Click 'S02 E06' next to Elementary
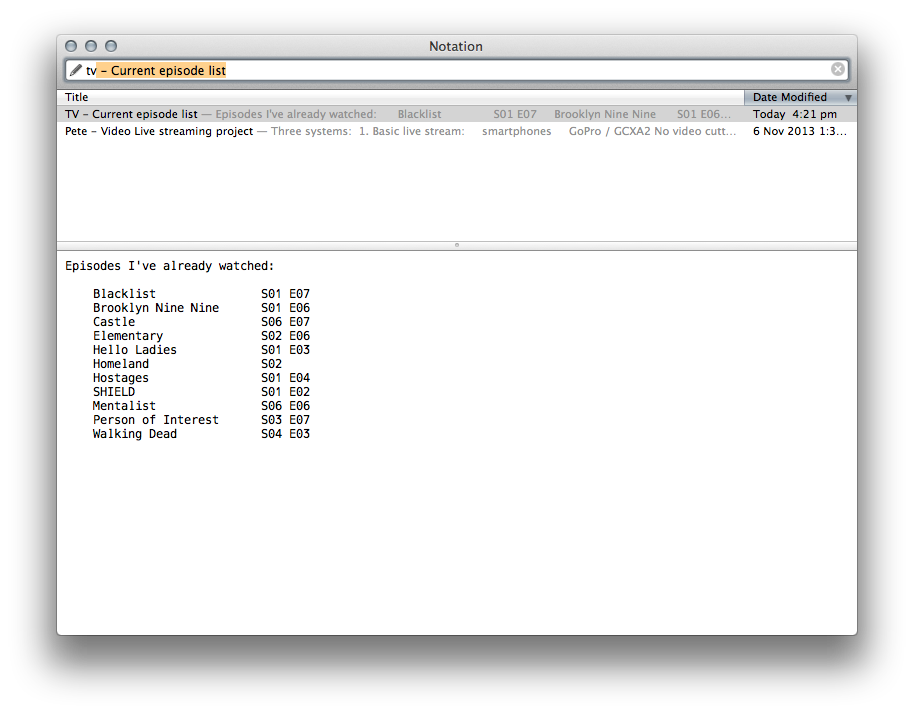The width and height of the screenshot is (914, 714). pos(286,336)
